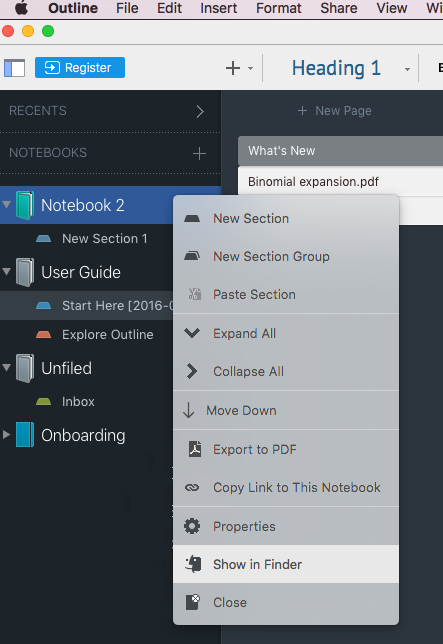
Task: Click the Notebook 2 teal book icon
Action: pyautogui.click(x=25, y=205)
